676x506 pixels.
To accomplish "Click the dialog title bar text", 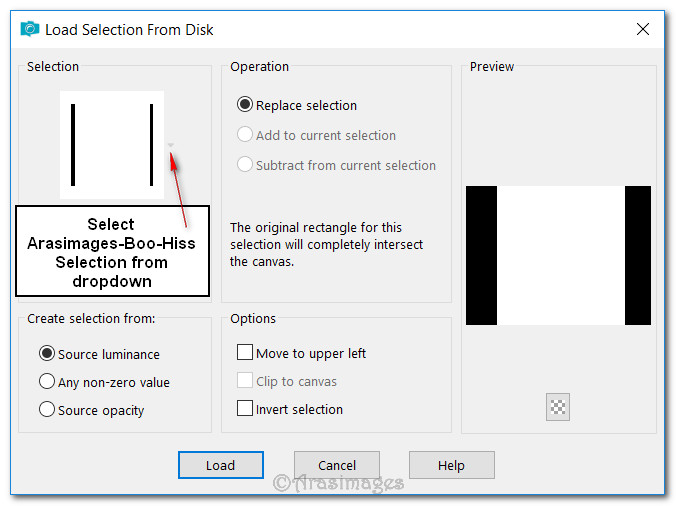I will (129, 30).
